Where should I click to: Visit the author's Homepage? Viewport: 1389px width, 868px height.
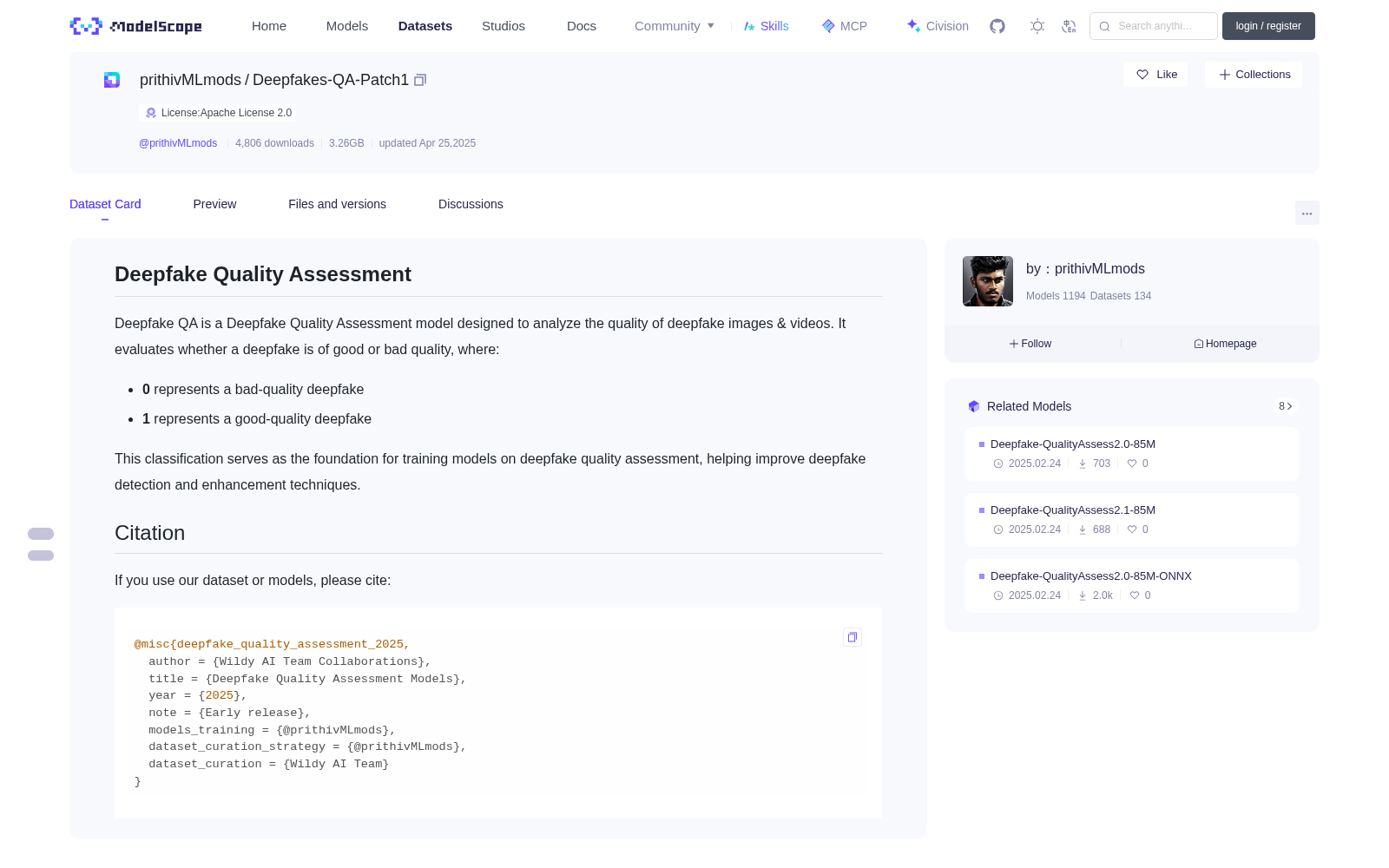pyautogui.click(x=1225, y=344)
